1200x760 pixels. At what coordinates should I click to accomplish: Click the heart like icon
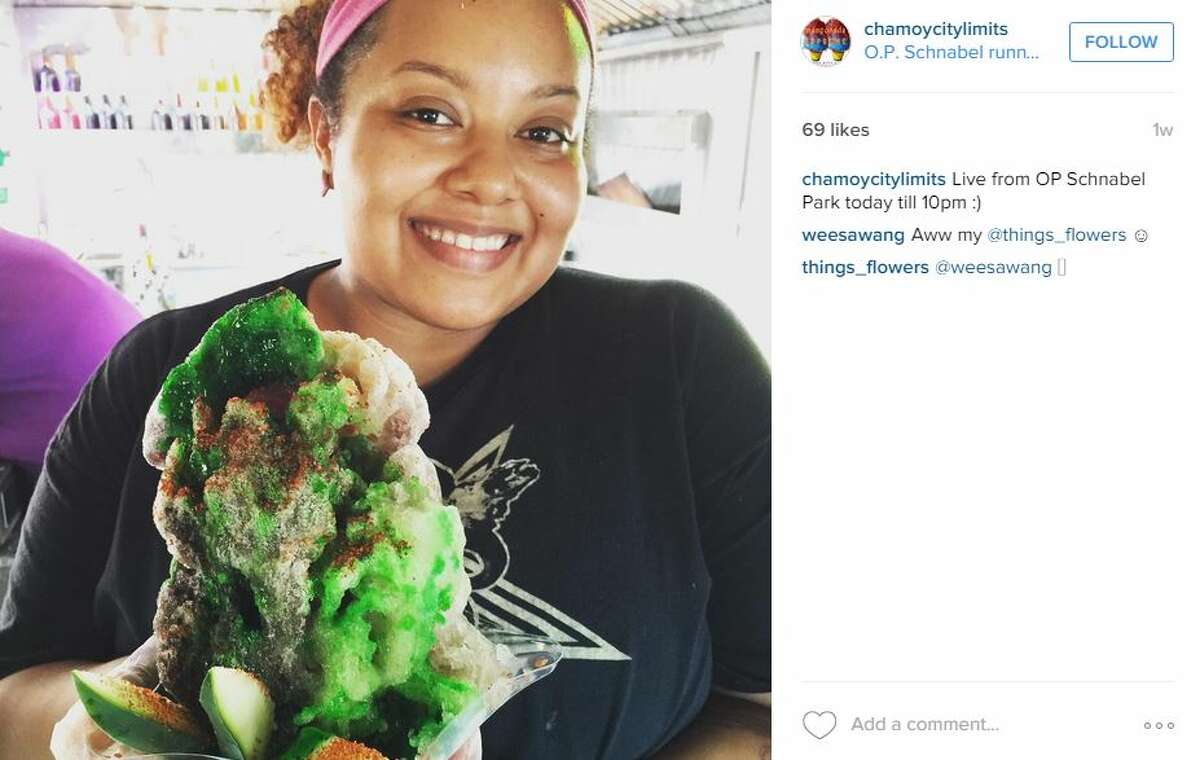click(x=819, y=725)
